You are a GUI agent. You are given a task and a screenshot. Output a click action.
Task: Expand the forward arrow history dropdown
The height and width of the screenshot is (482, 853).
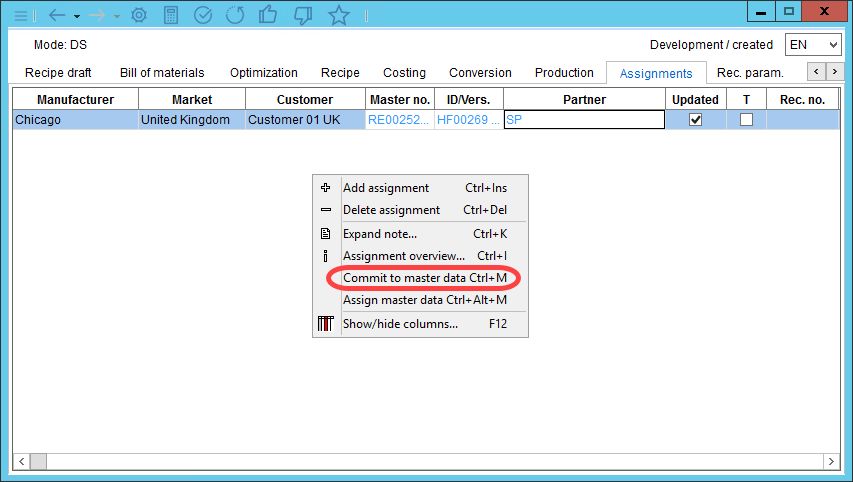[x=116, y=16]
